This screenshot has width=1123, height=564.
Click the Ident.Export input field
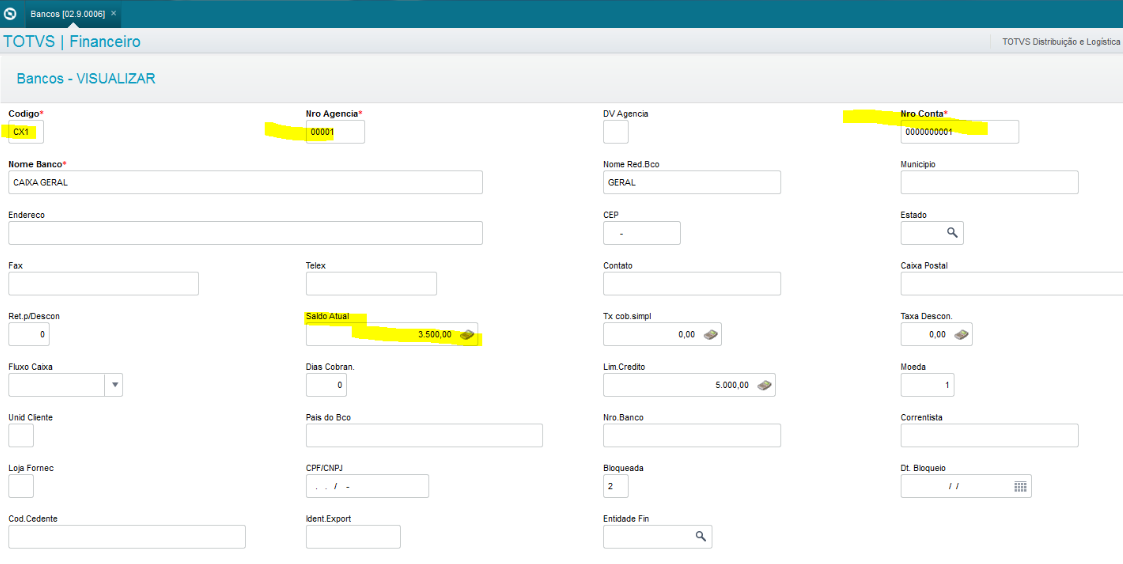point(353,537)
